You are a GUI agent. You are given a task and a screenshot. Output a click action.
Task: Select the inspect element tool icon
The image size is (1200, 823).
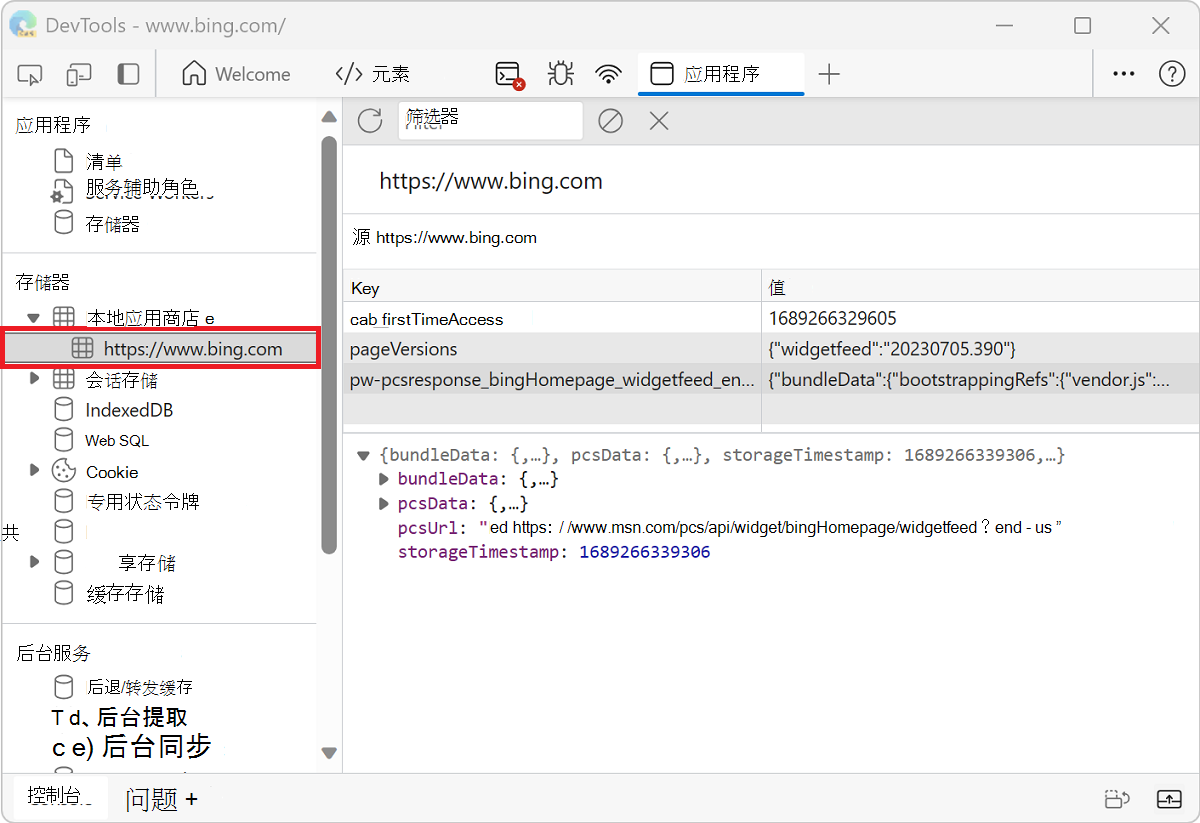tap(29, 74)
